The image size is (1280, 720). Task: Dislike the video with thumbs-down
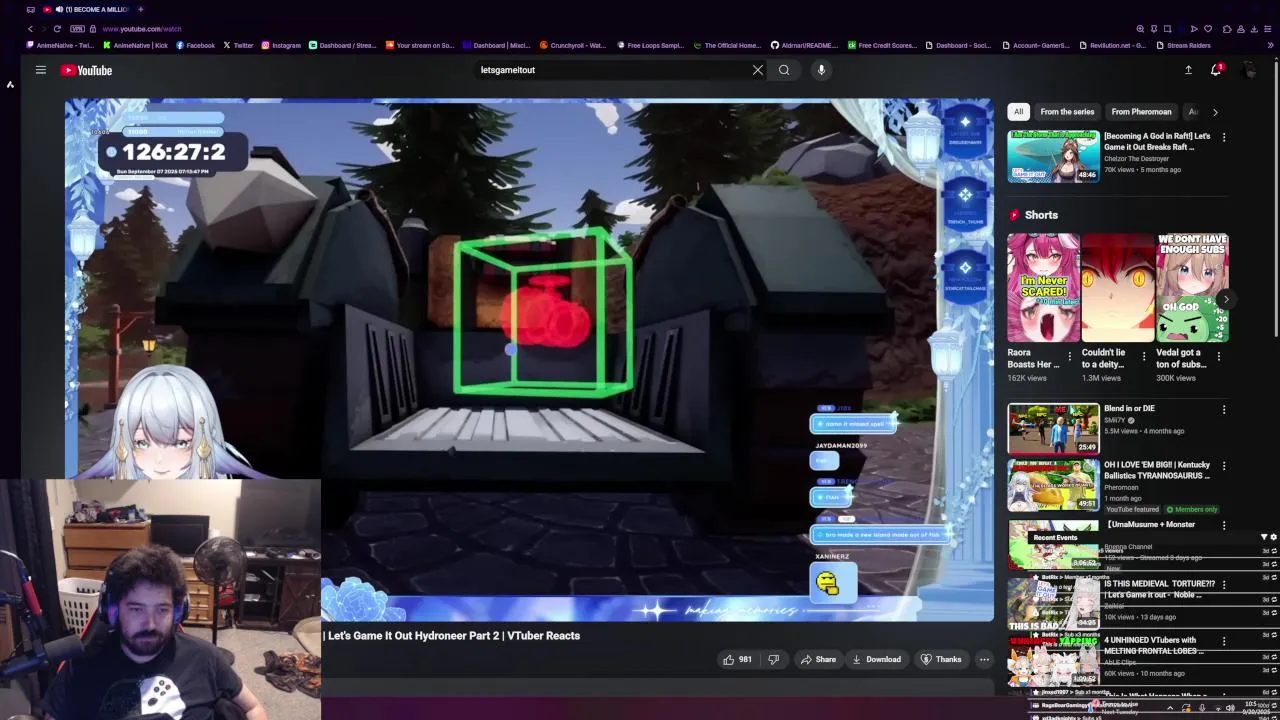(x=773, y=659)
